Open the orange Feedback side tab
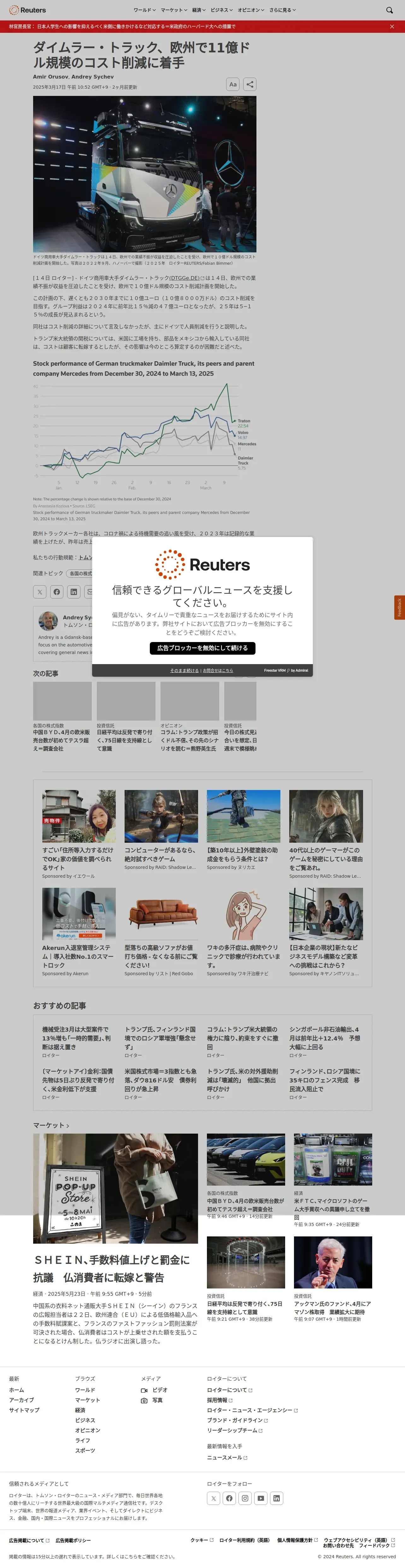Screen dimensions: 405x1568 click(400, 607)
